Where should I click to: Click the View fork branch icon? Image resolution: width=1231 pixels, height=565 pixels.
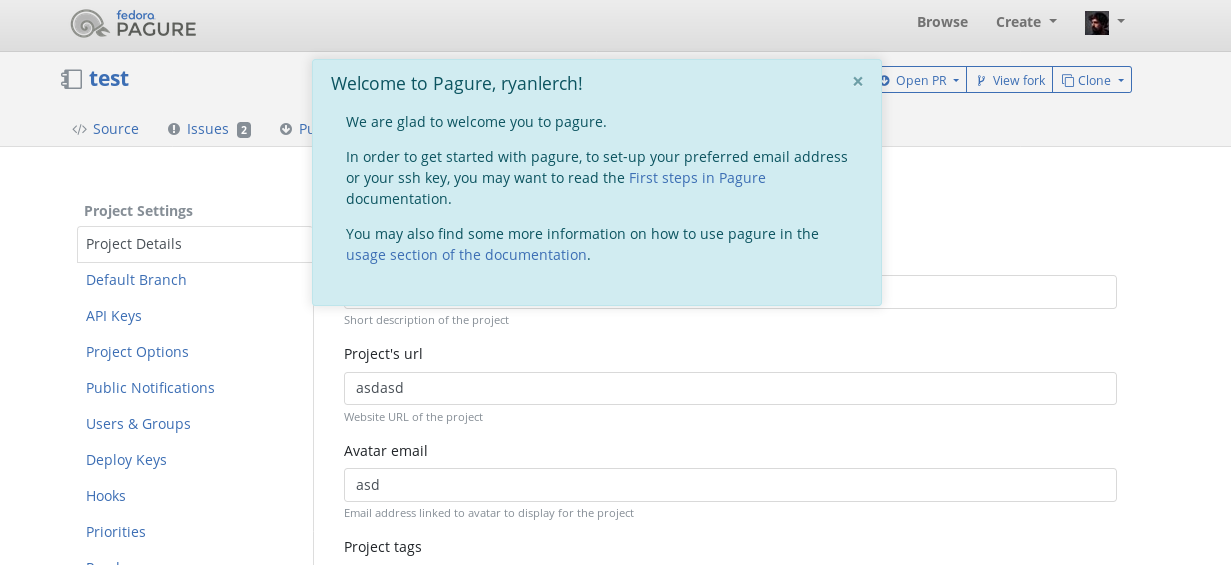tap(981, 80)
